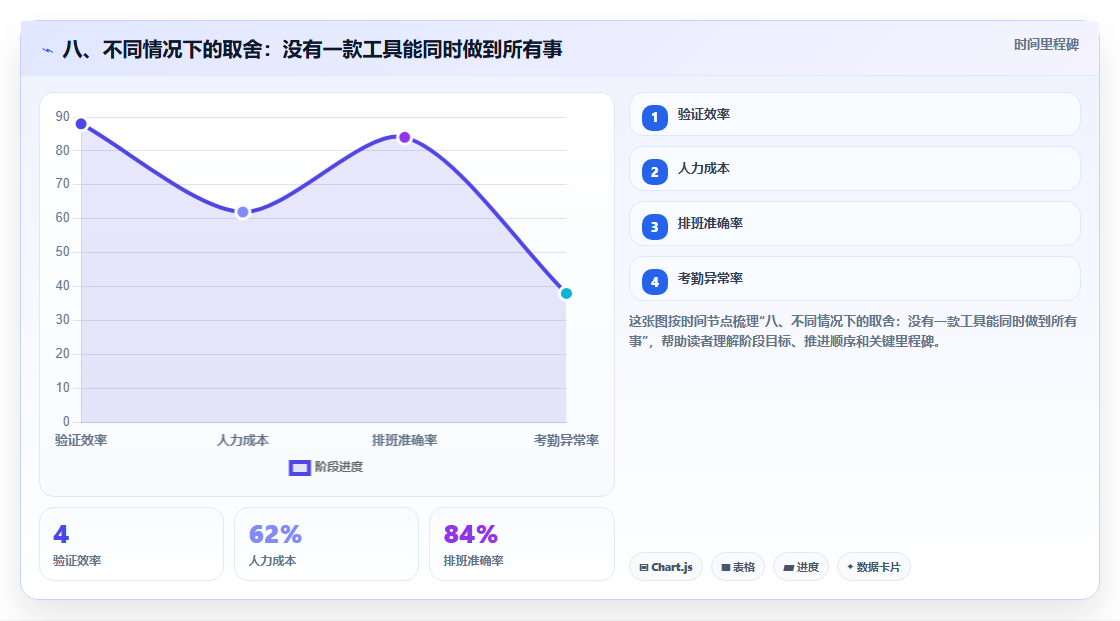This screenshot has width=1120, height=621.
Task: Click the numbered badge 3 for 排班准确率
Action: (654, 227)
